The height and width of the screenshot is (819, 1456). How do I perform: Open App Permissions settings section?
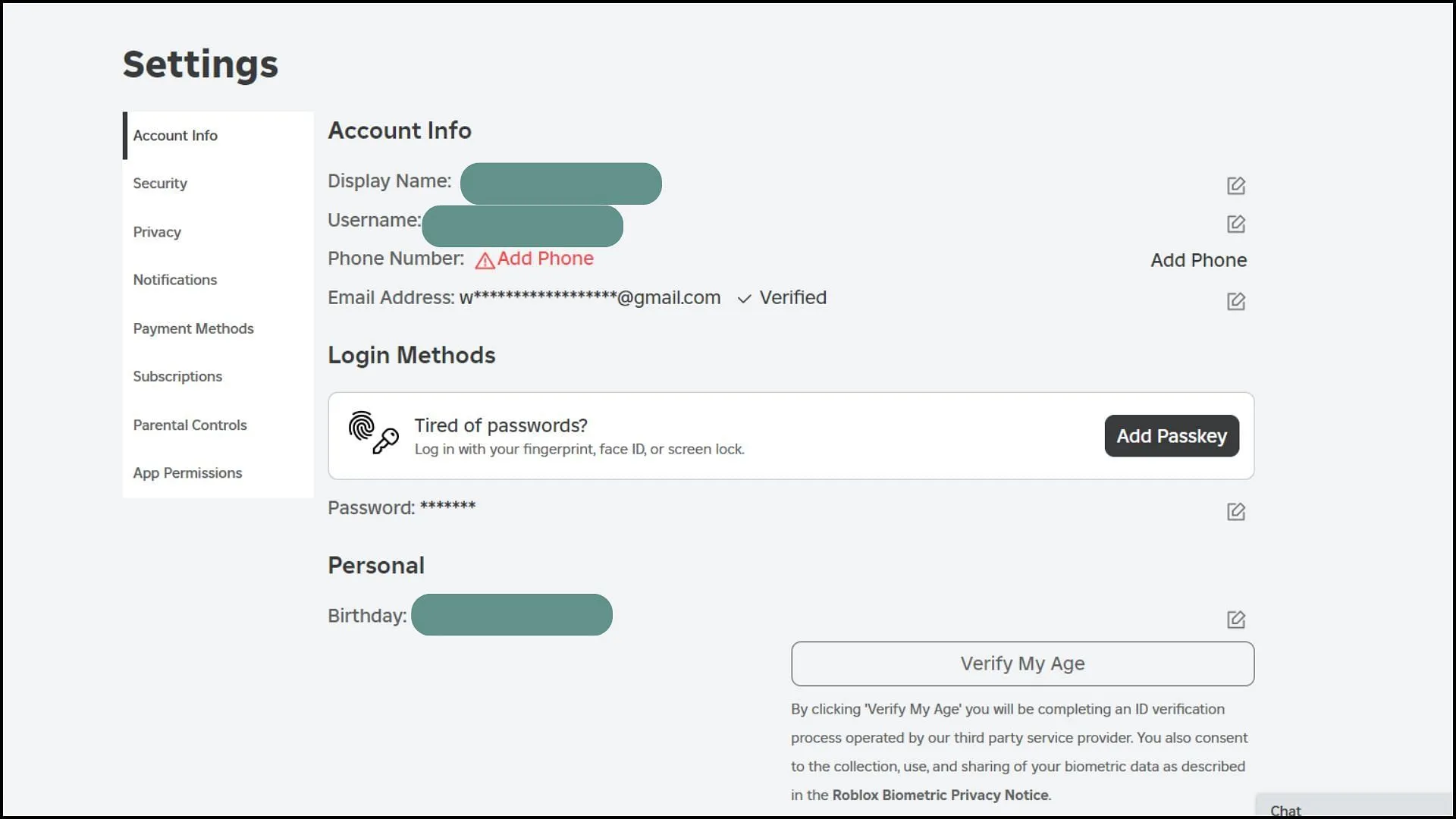point(188,472)
